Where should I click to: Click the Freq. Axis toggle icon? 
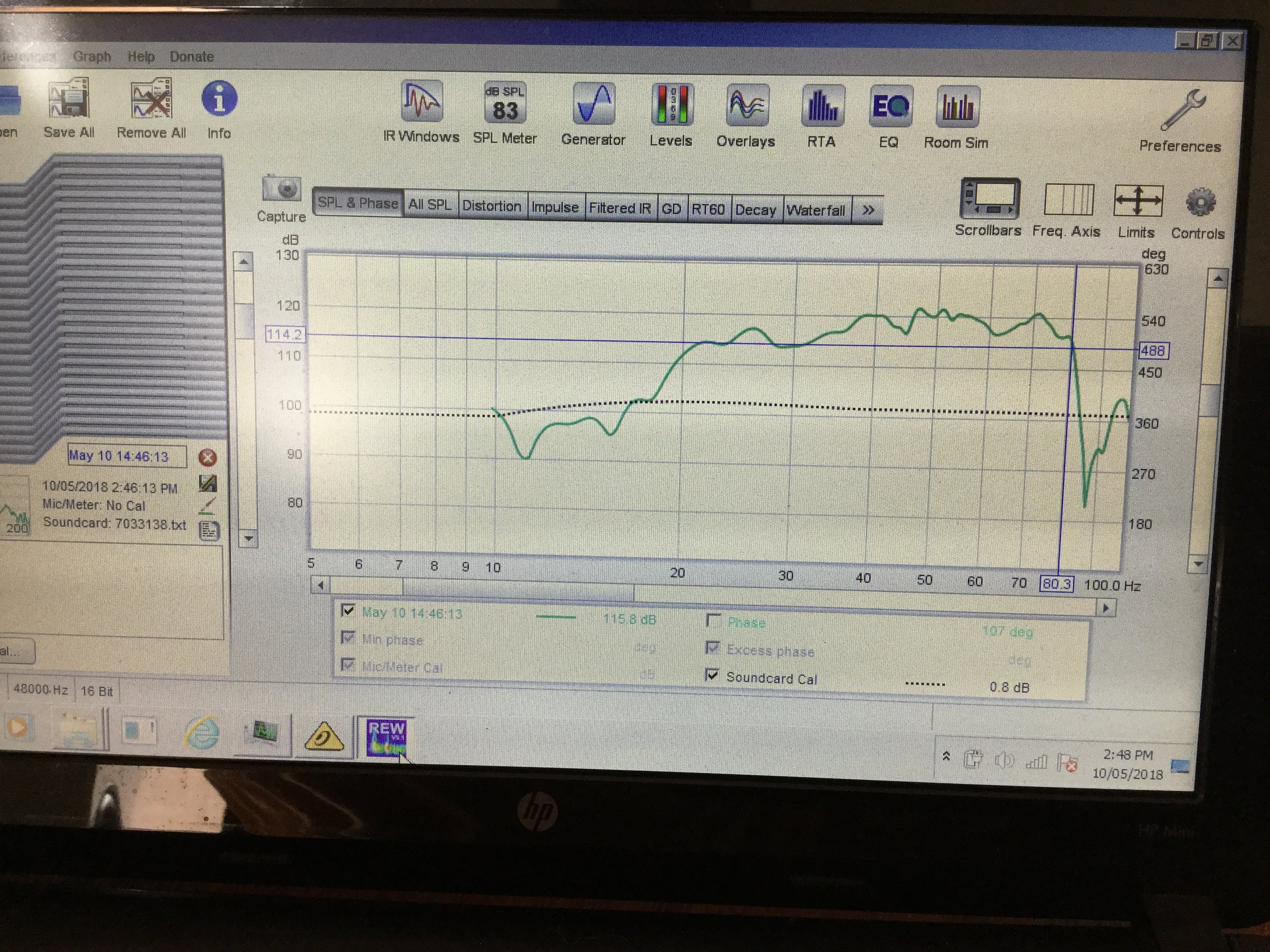click(1068, 200)
